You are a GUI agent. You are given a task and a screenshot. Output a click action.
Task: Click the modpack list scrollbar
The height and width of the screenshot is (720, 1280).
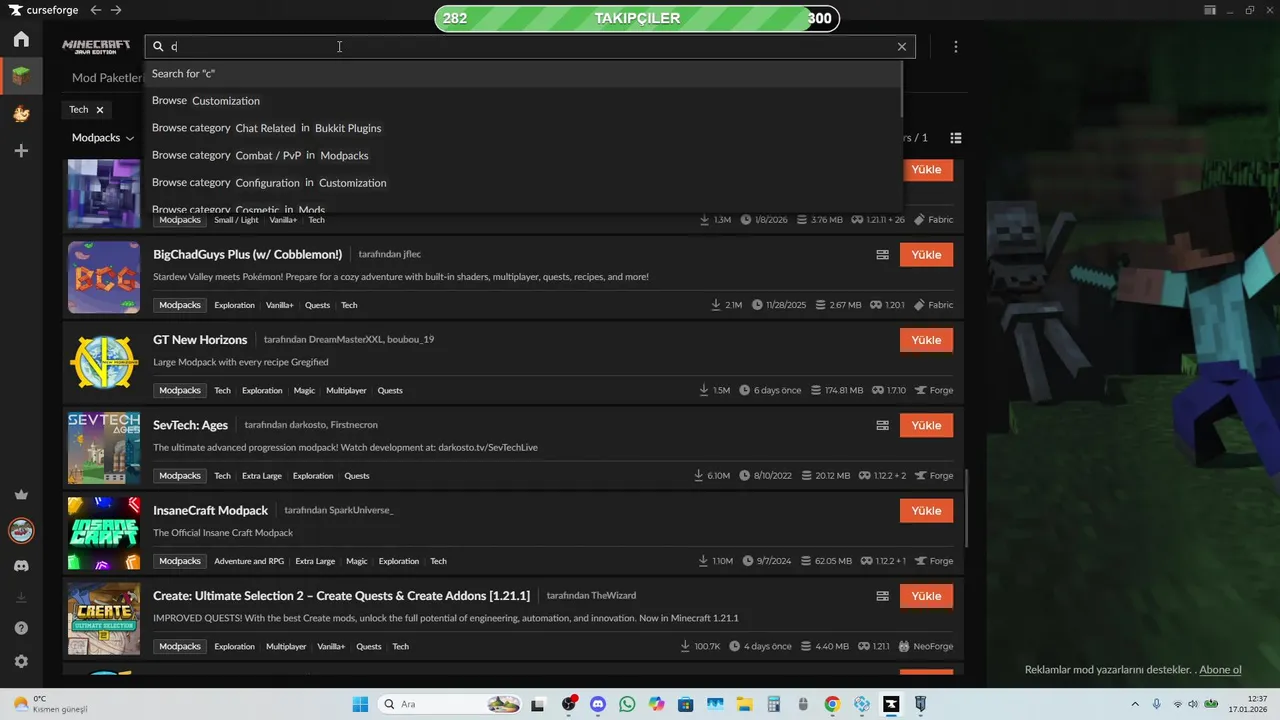(x=966, y=508)
